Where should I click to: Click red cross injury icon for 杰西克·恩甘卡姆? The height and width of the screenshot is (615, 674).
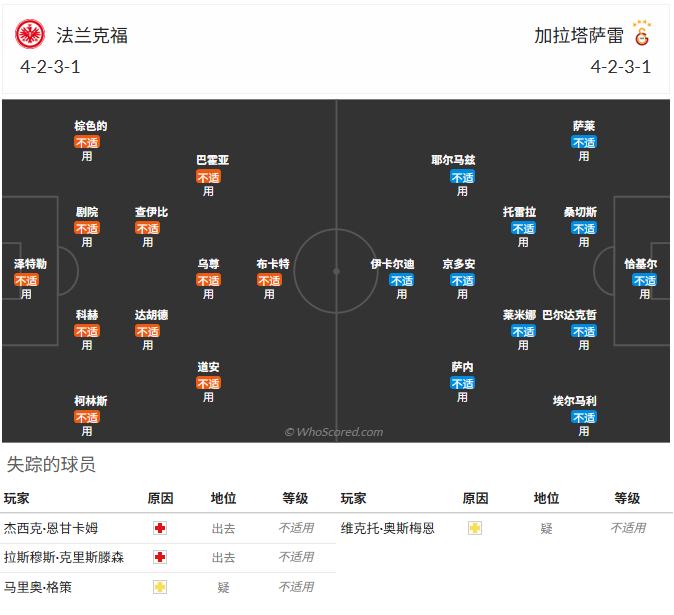click(160, 528)
